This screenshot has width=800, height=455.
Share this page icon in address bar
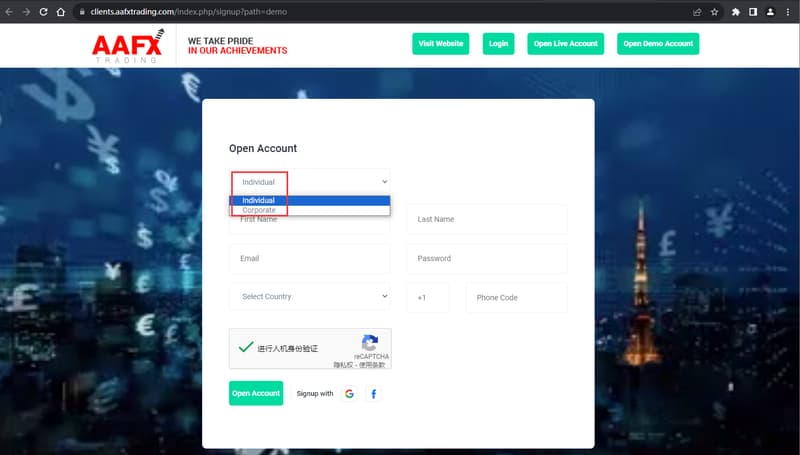pyautogui.click(x=697, y=12)
